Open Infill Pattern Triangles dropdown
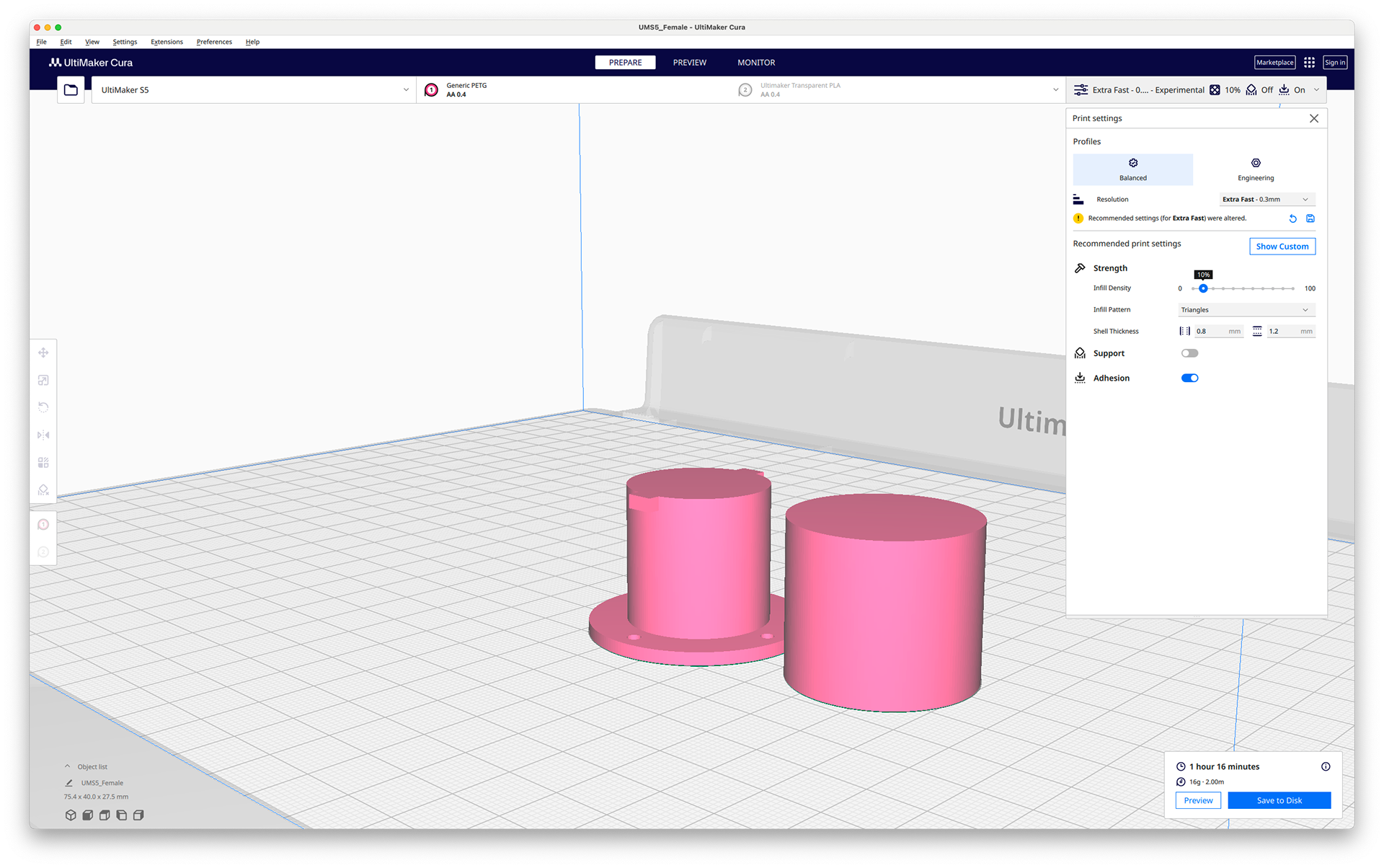This screenshot has width=1384, height=868. point(1246,310)
